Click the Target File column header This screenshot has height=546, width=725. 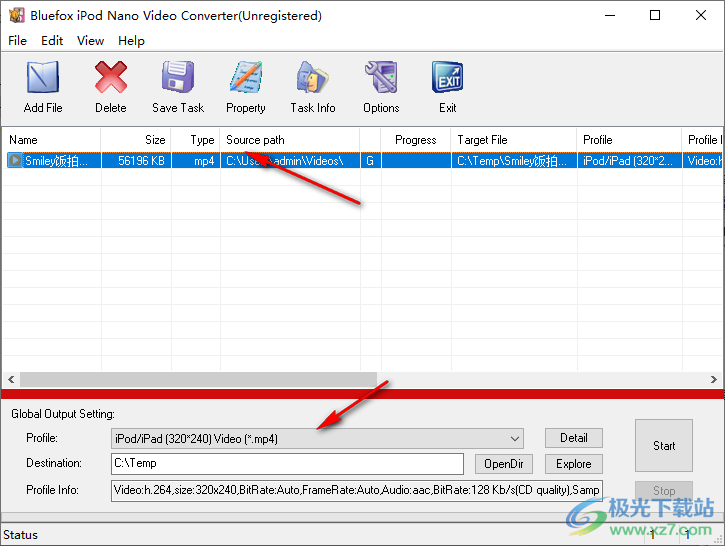coord(514,140)
